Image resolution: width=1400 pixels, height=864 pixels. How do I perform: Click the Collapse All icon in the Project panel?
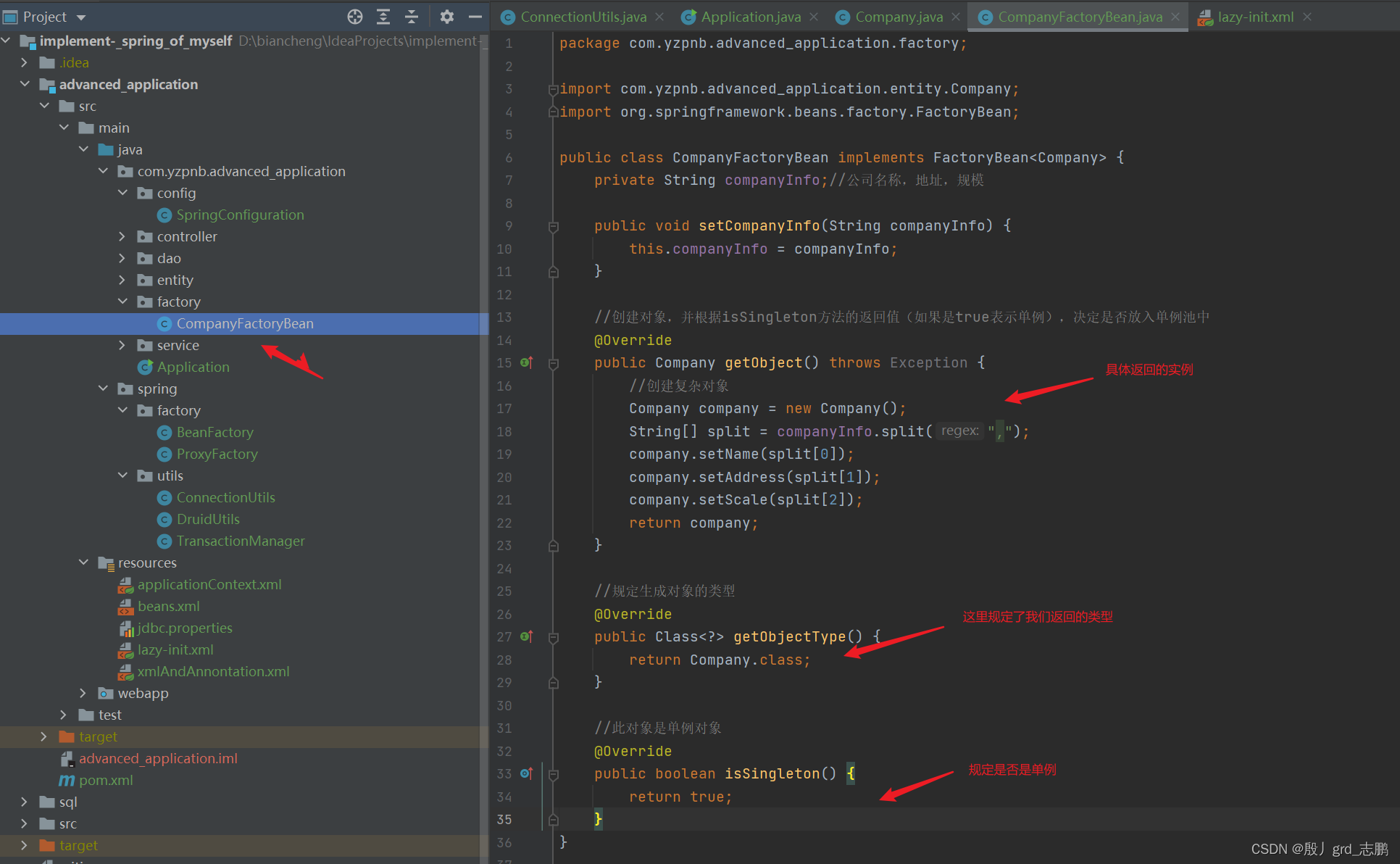point(412,17)
